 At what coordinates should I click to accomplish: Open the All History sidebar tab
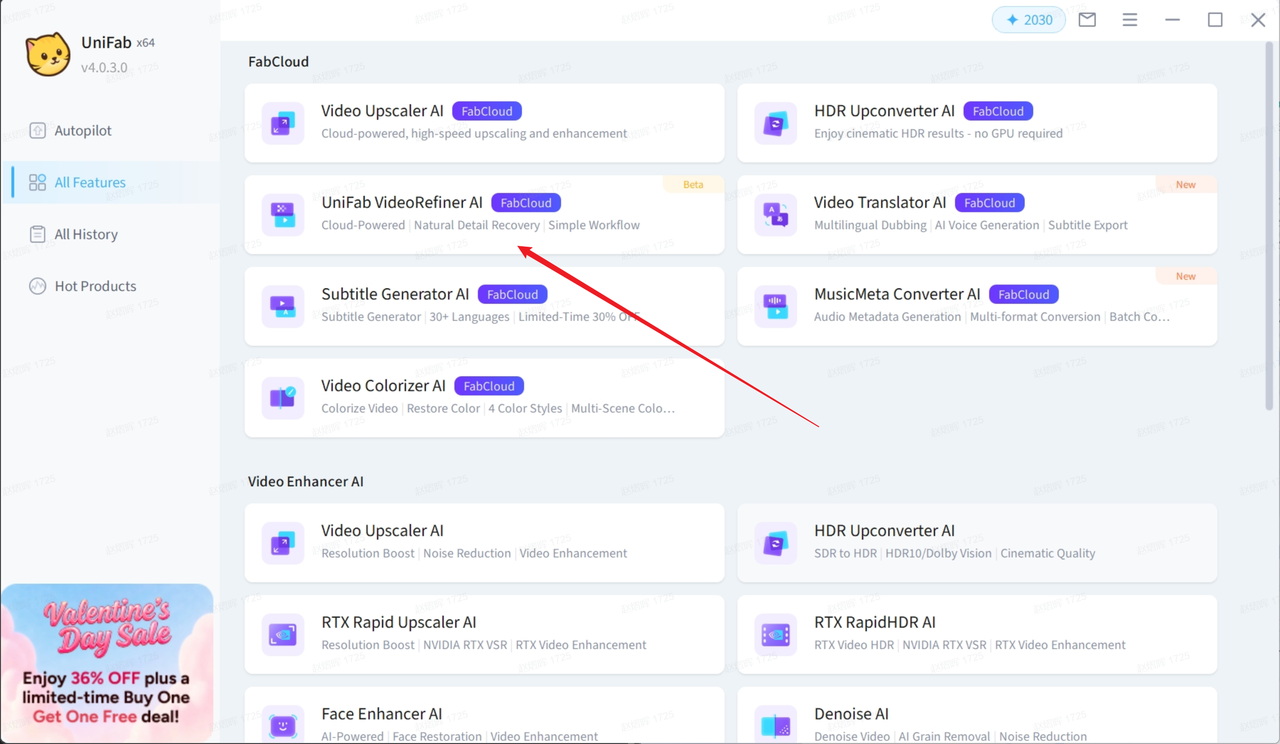pos(86,234)
